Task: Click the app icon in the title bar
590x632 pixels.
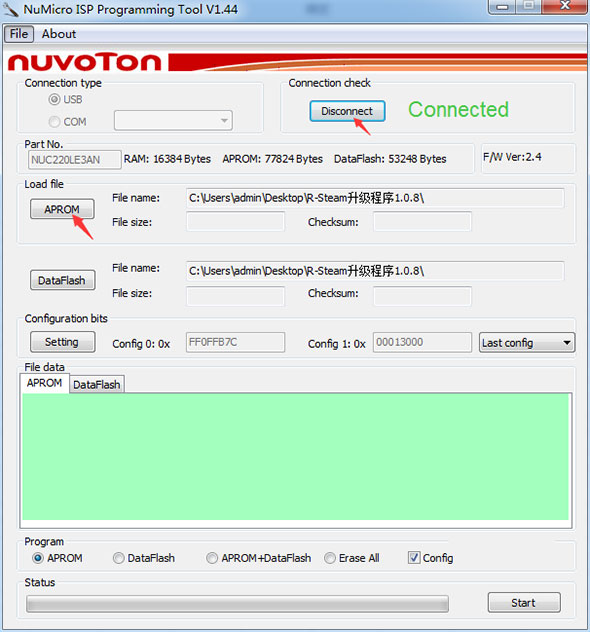Action: (10, 10)
